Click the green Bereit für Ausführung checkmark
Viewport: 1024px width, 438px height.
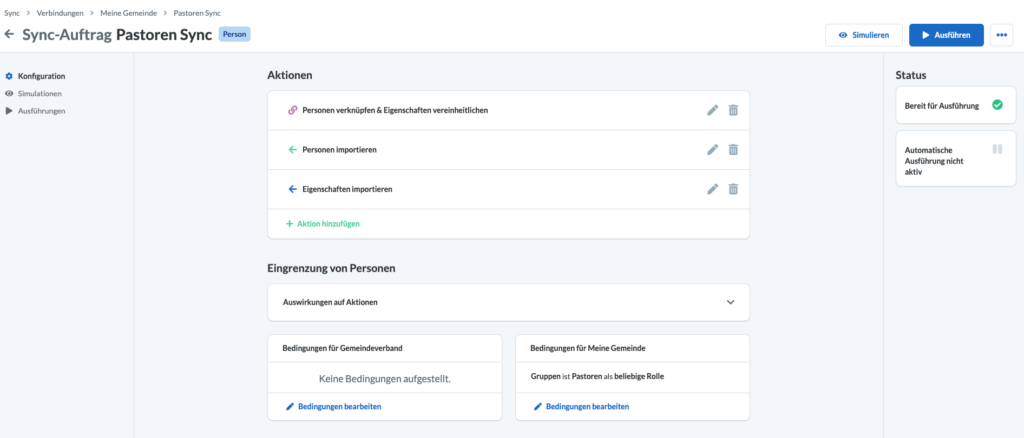click(x=997, y=104)
